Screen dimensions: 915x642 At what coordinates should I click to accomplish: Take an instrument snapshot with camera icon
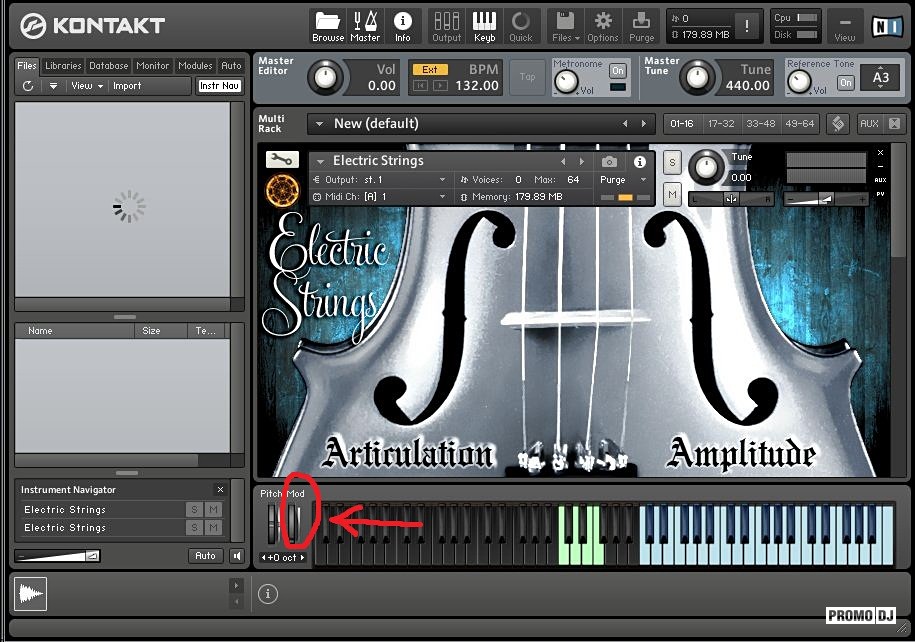point(609,161)
